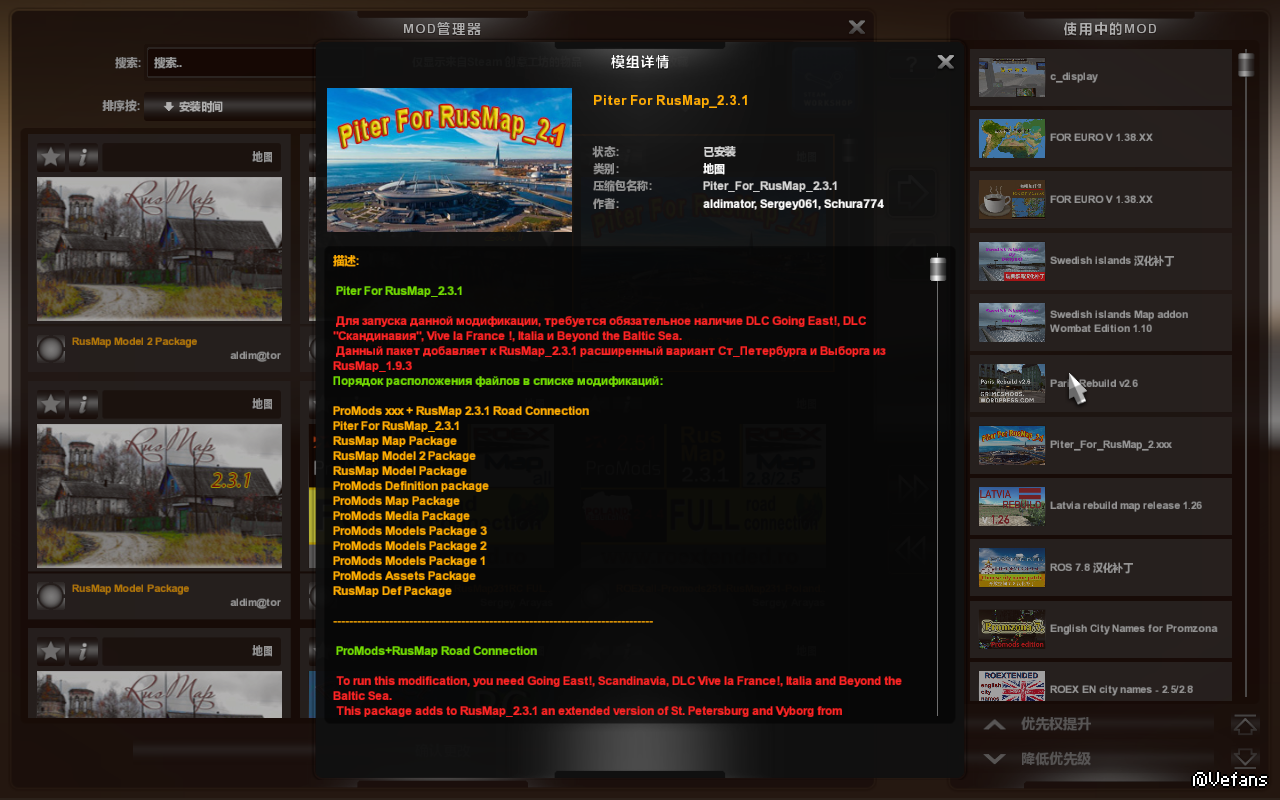Click 'ProMods Map Package' in description
Screen dimensions: 1280x800
pos(396,501)
